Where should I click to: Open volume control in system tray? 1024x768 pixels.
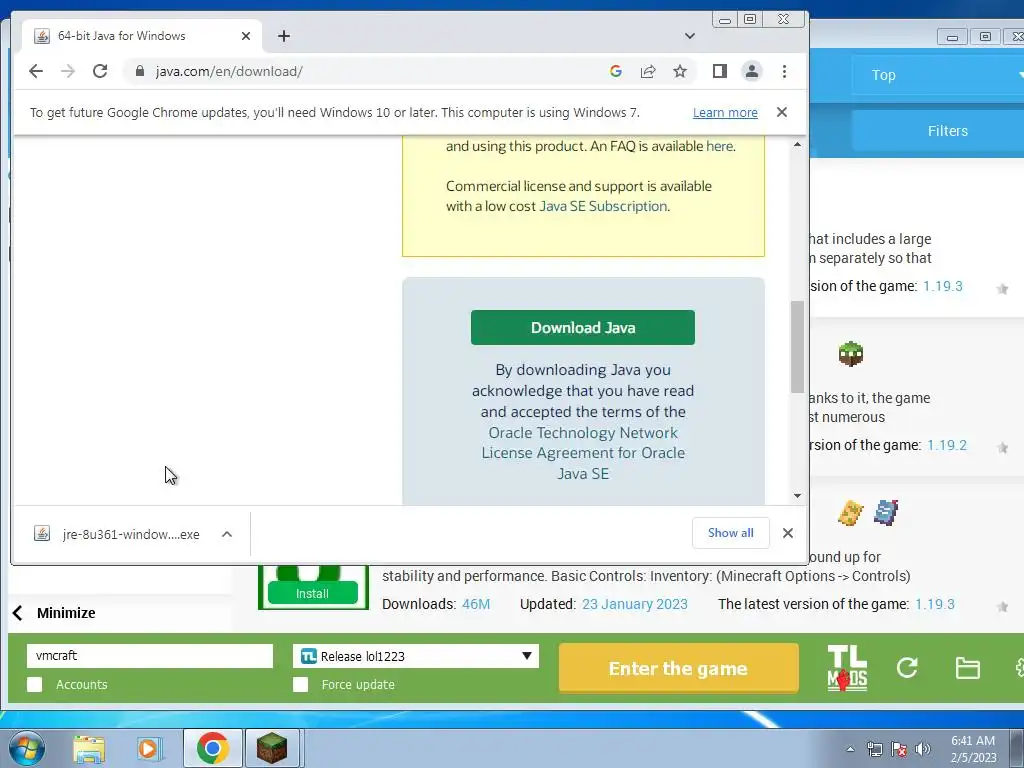pos(923,749)
